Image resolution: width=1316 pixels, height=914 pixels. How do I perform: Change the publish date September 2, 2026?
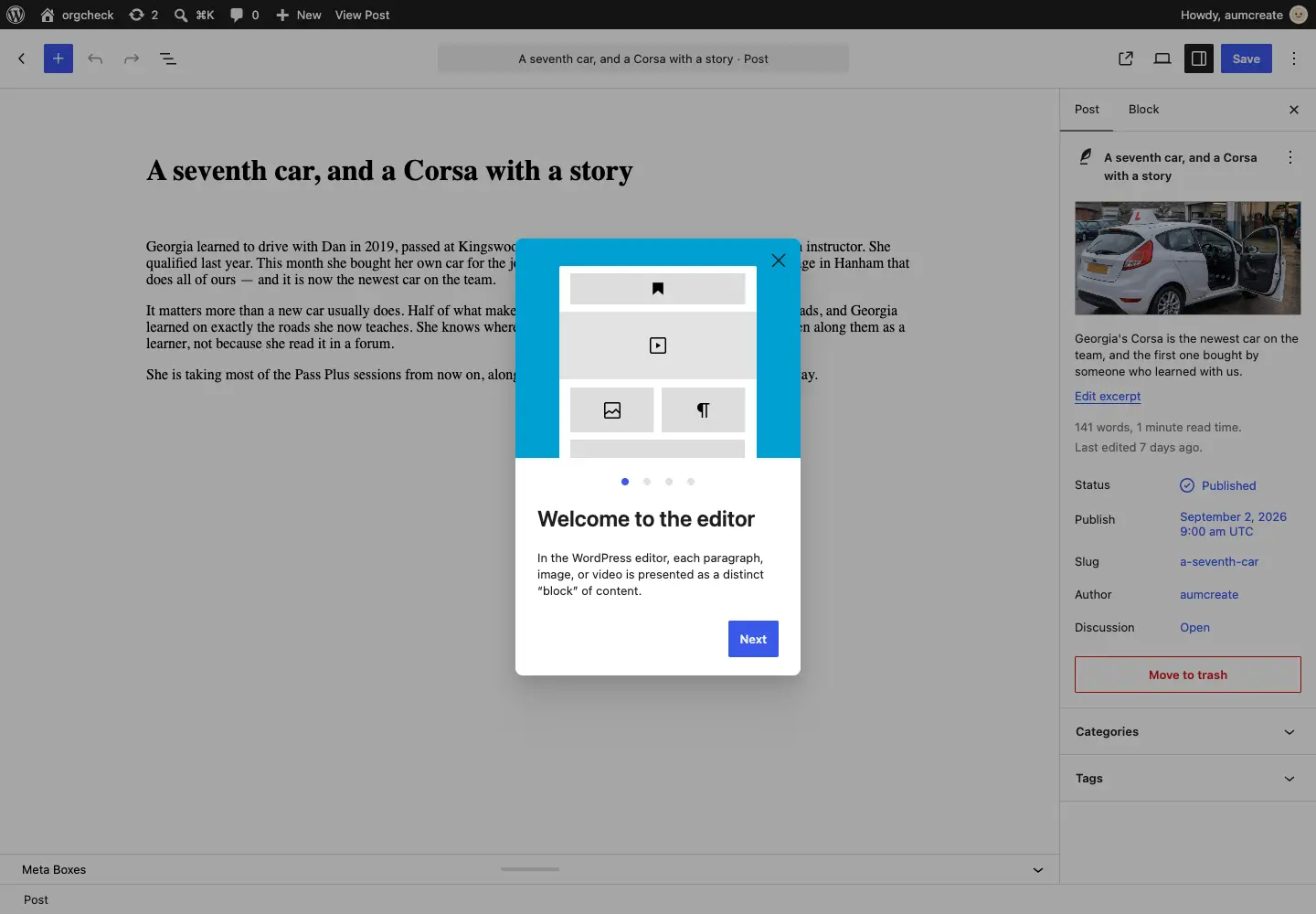click(1233, 524)
